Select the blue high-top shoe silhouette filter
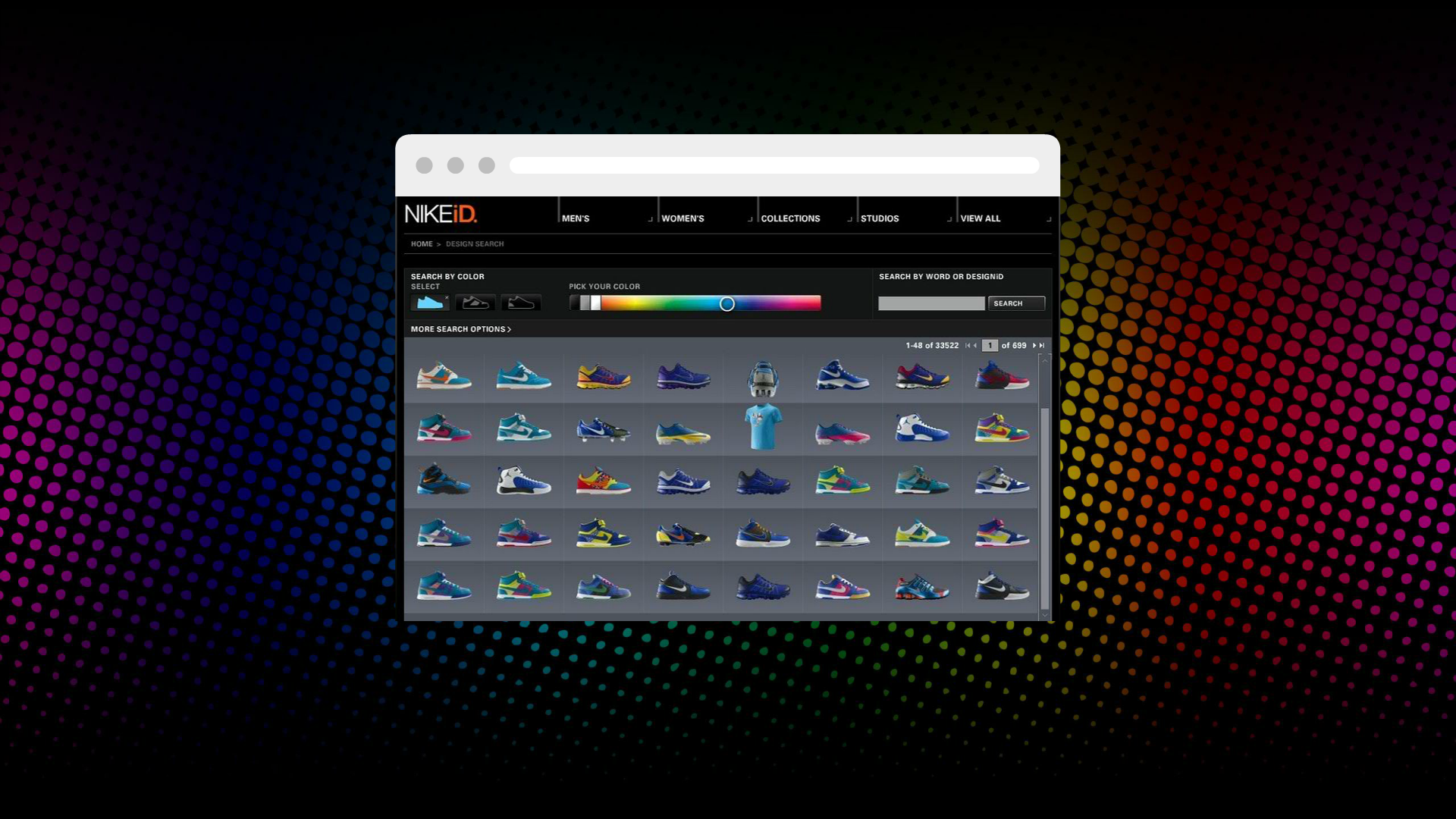1456x819 pixels. pos(430,303)
